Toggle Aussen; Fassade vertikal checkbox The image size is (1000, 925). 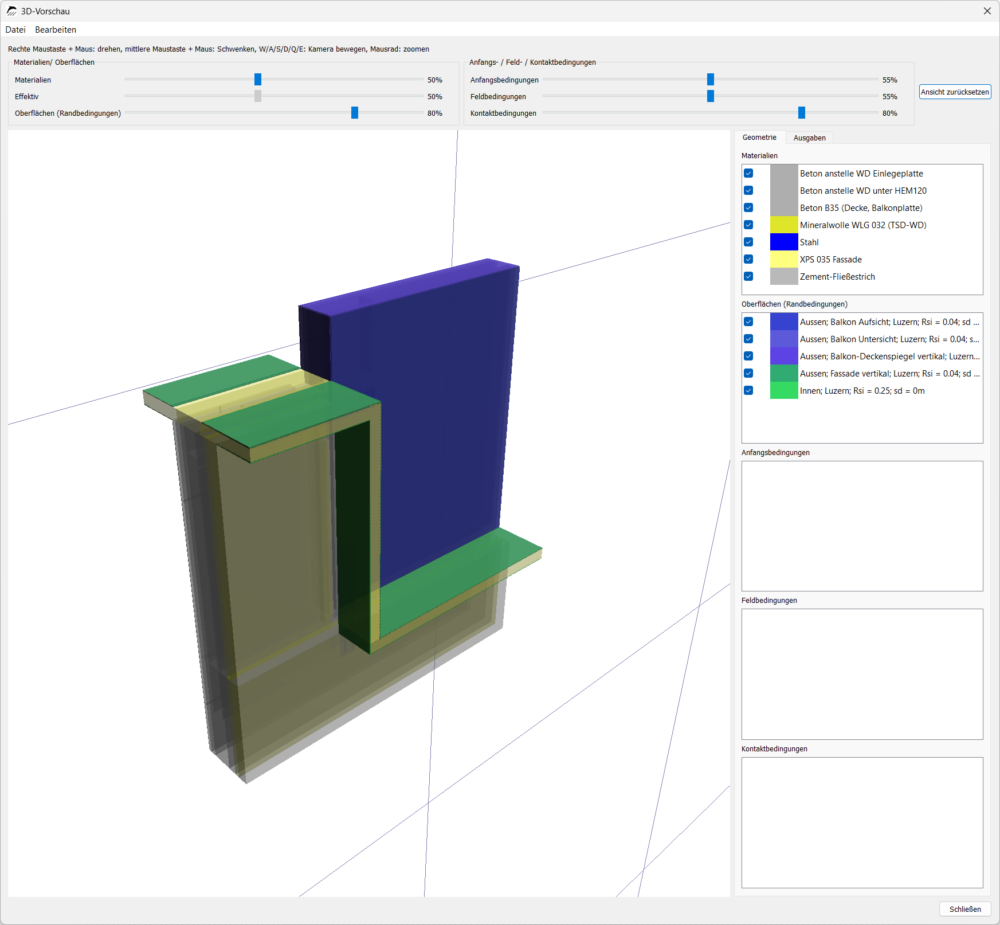[749, 373]
